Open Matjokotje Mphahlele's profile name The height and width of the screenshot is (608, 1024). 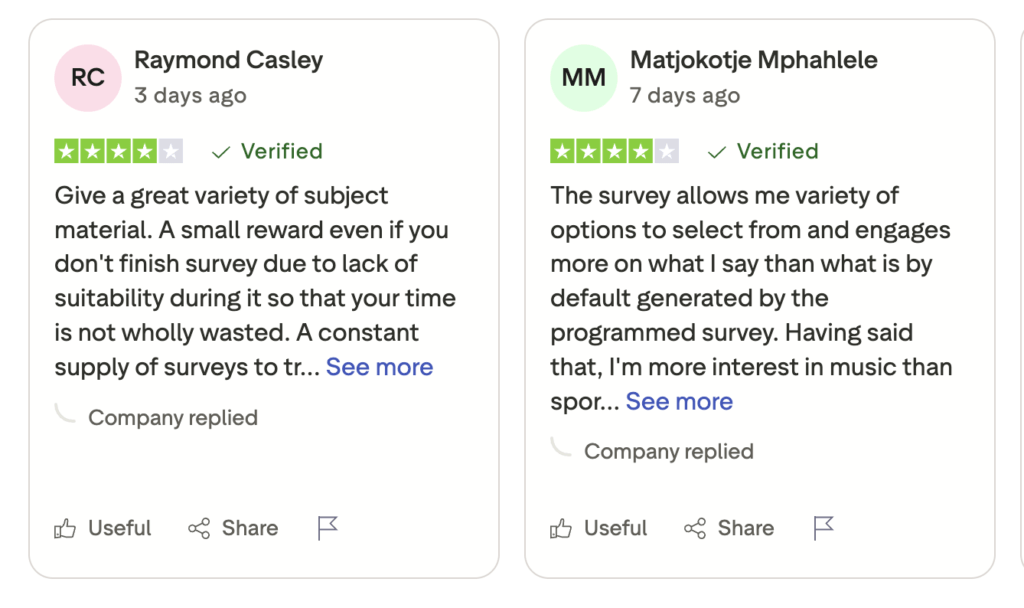point(753,60)
